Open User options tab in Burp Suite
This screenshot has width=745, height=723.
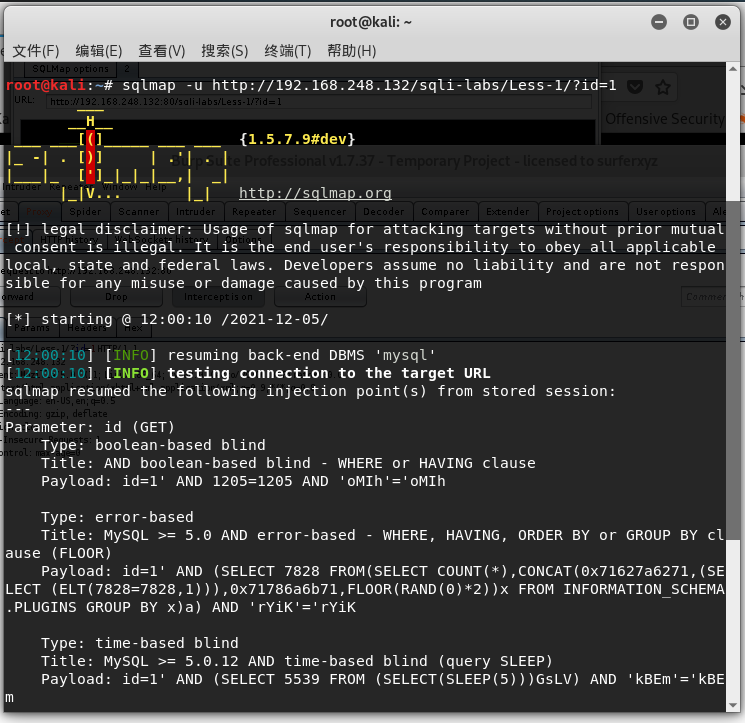pyautogui.click(x=666, y=211)
